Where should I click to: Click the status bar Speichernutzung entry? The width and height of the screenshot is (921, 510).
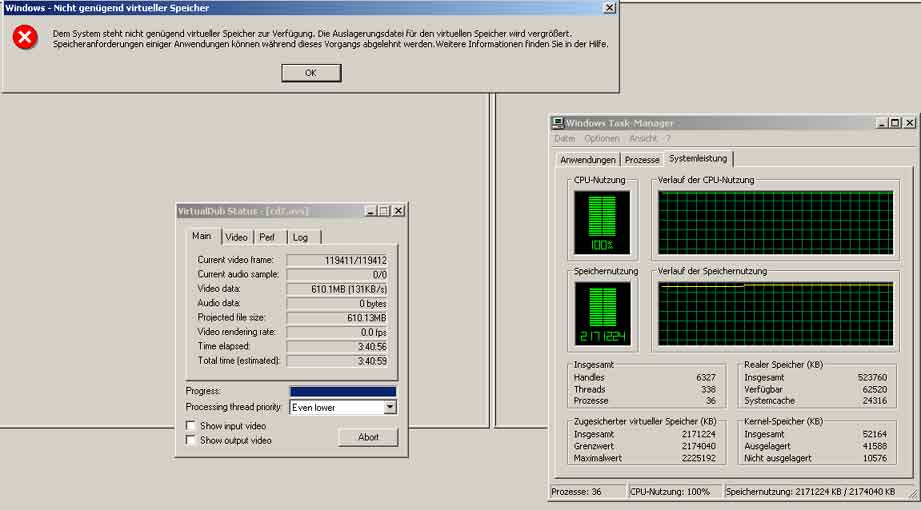tap(816, 492)
